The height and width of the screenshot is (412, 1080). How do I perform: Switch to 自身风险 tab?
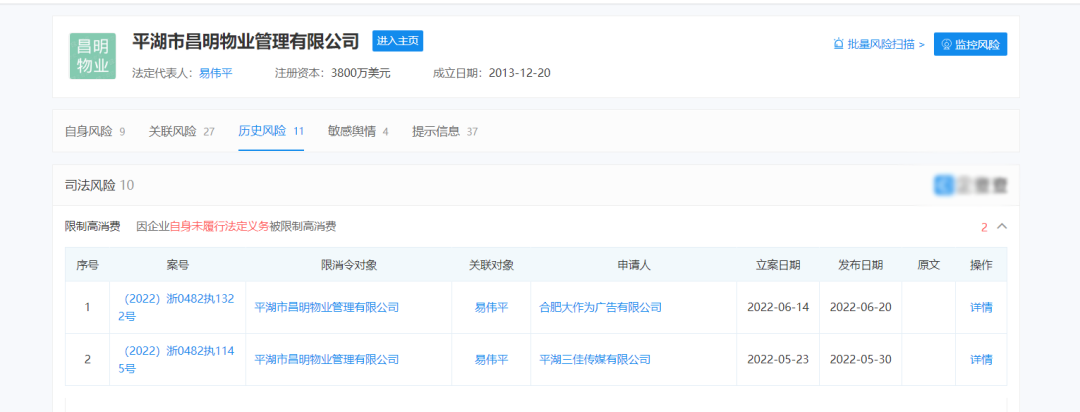point(95,131)
